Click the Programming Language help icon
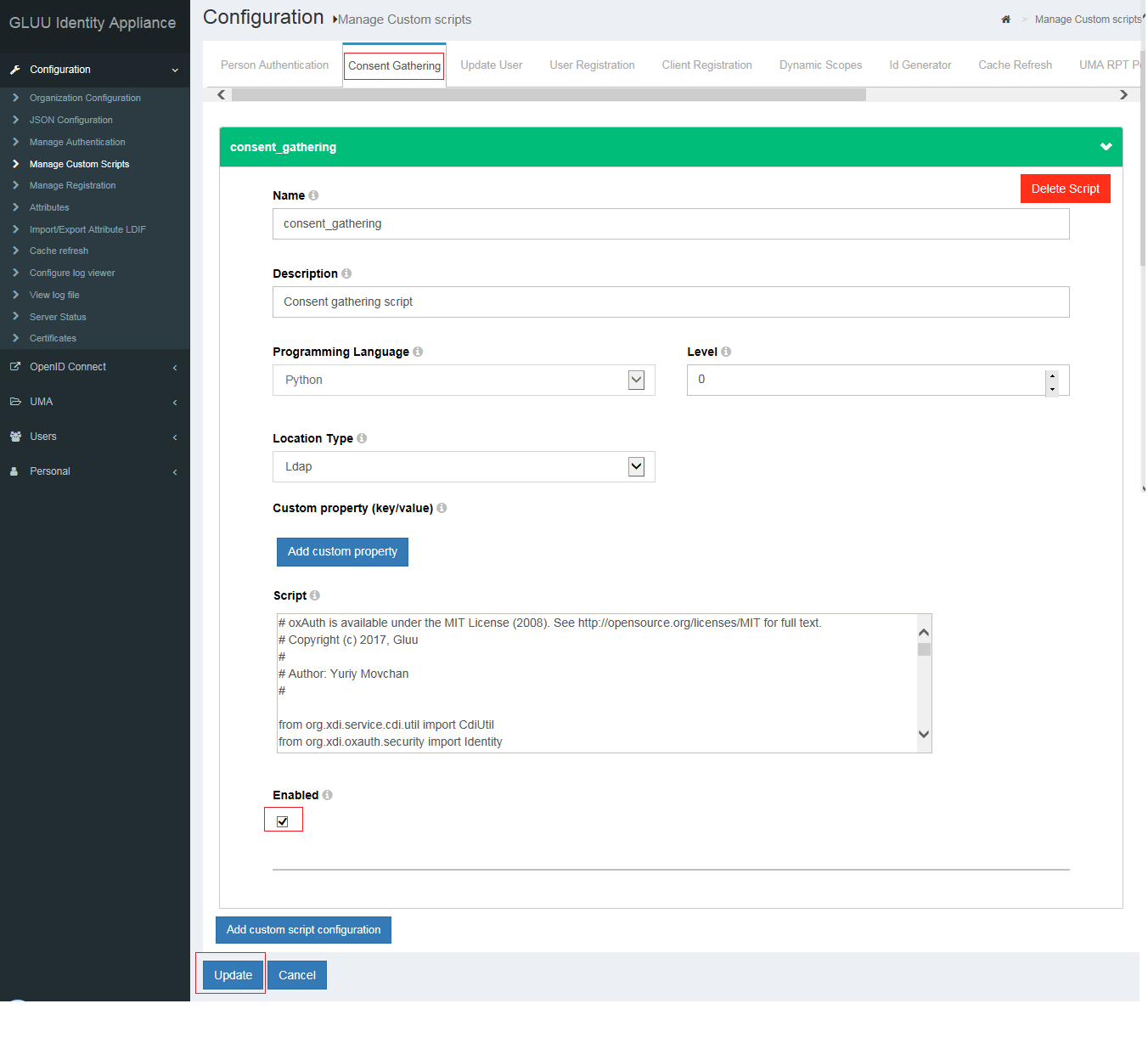 click(418, 352)
